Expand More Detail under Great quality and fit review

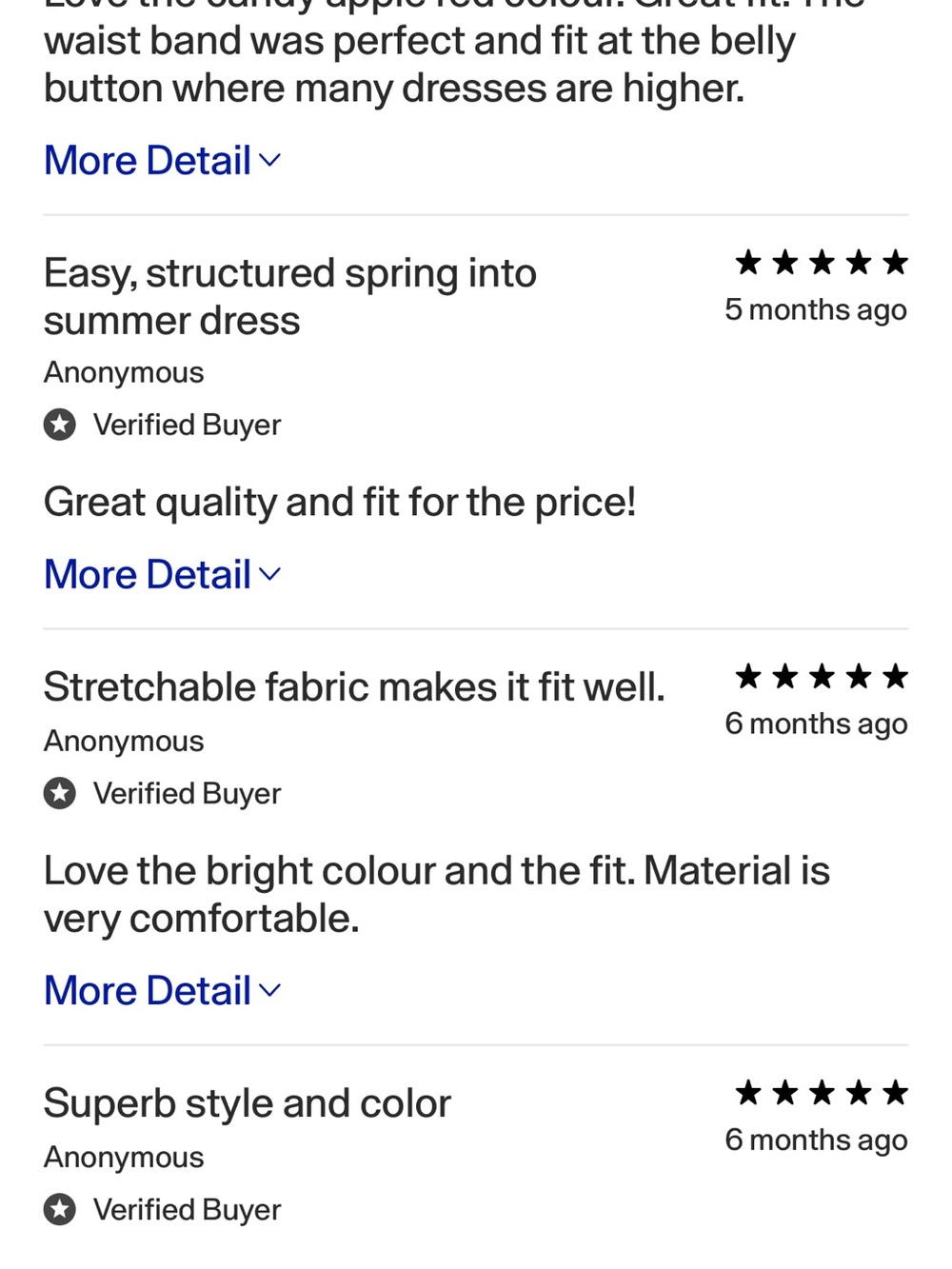coord(163,574)
